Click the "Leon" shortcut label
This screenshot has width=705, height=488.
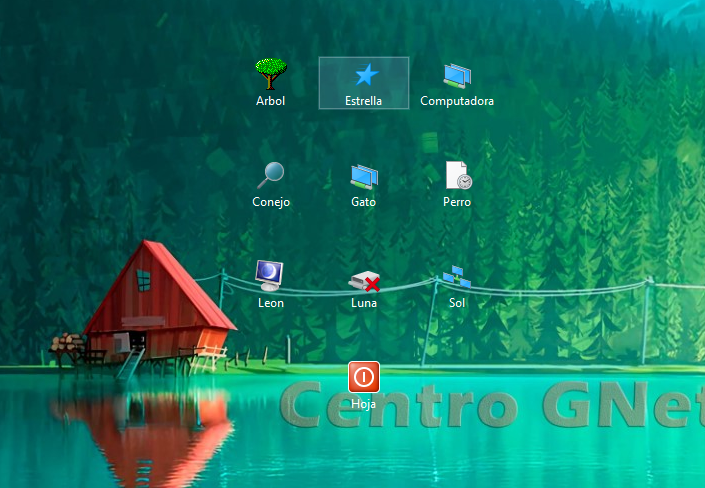pyautogui.click(x=271, y=303)
